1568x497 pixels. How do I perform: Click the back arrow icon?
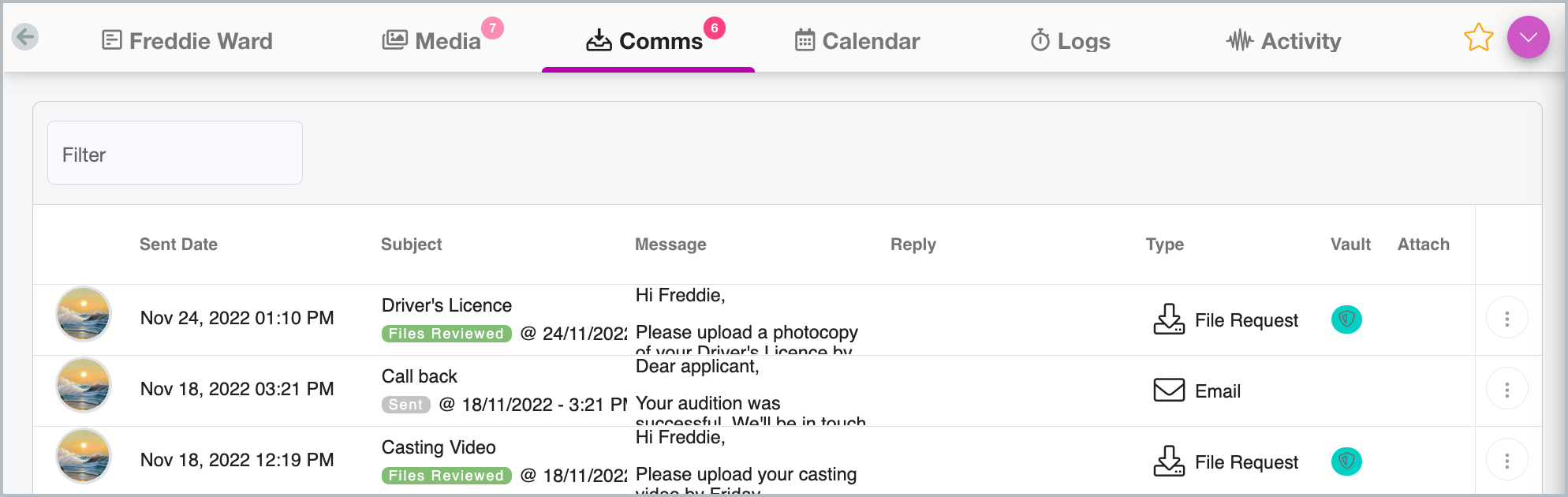coord(25,36)
